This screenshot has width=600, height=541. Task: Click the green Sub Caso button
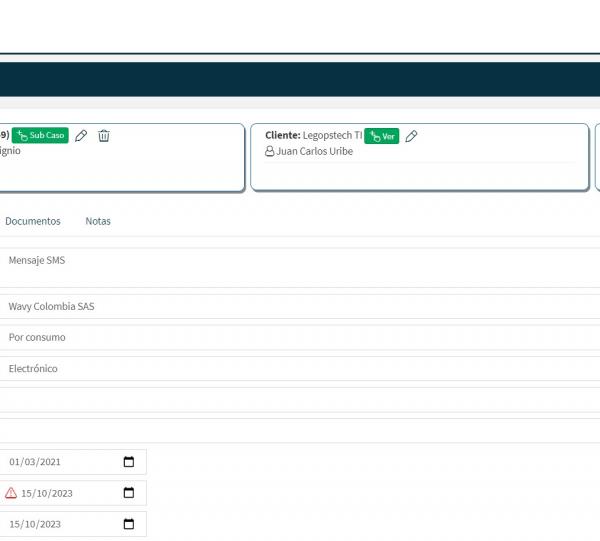pyautogui.click(x=40, y=136)
